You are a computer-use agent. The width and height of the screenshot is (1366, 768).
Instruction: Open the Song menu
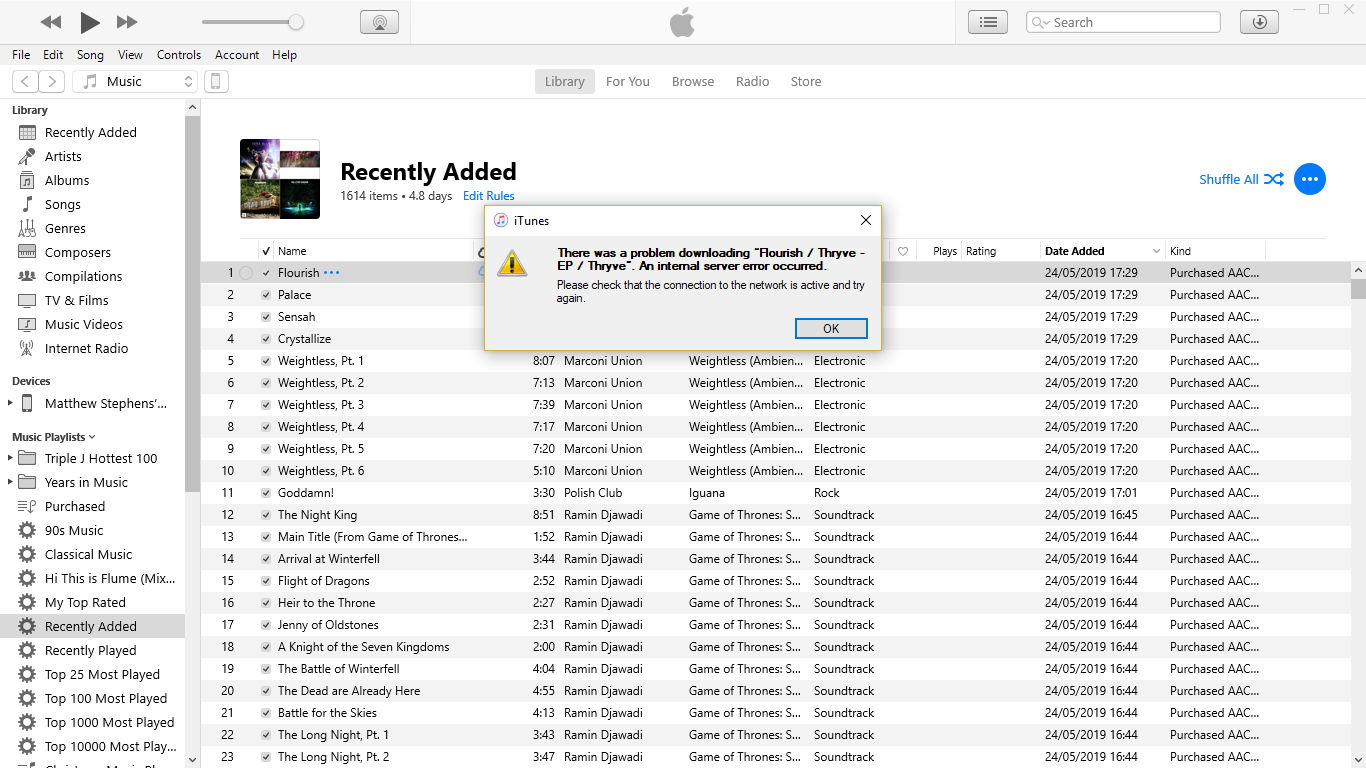point(90,55)
